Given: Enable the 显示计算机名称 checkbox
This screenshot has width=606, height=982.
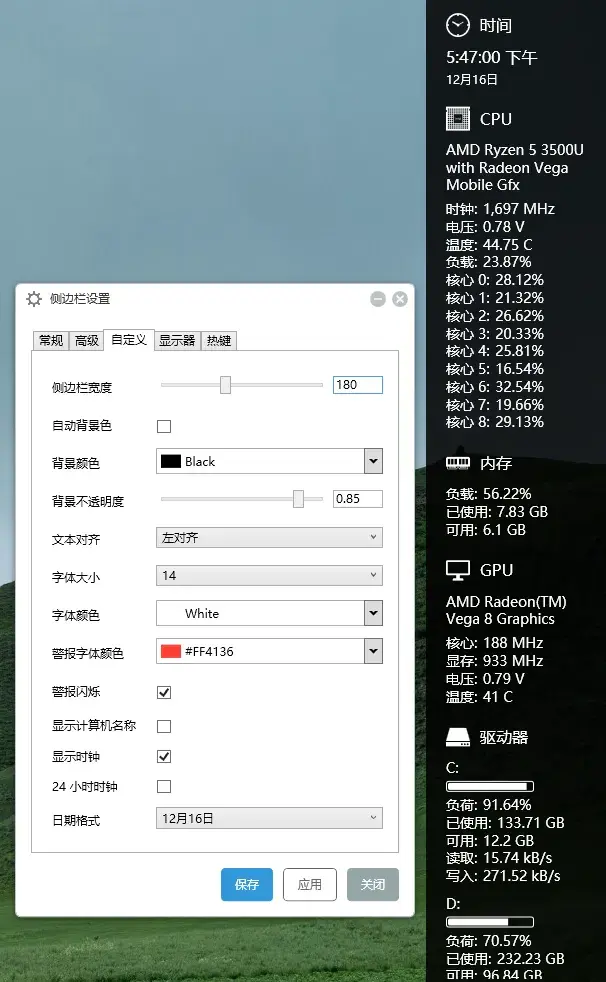Looking at the screenshot, I should coord(164,726).
